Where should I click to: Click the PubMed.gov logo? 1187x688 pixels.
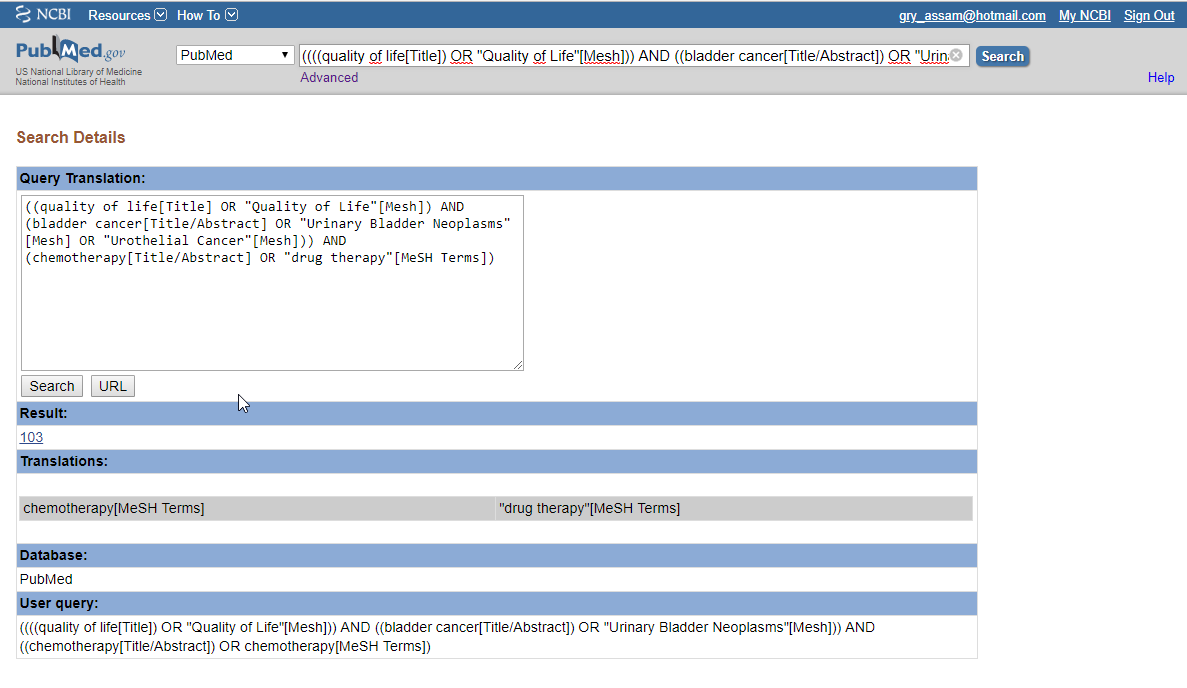(x=70, y=51)
